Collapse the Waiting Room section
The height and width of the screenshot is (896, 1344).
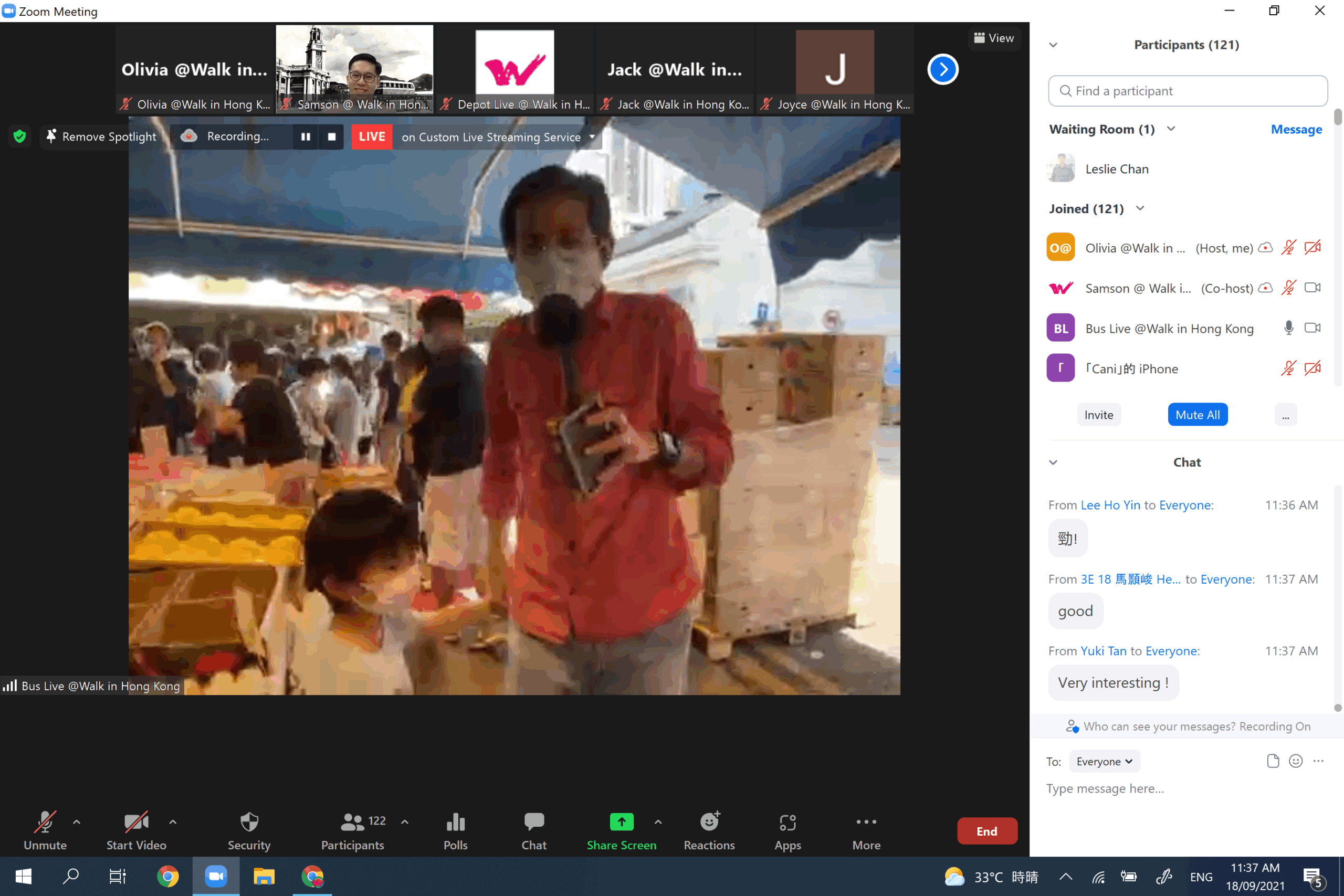pos(1171,129)
